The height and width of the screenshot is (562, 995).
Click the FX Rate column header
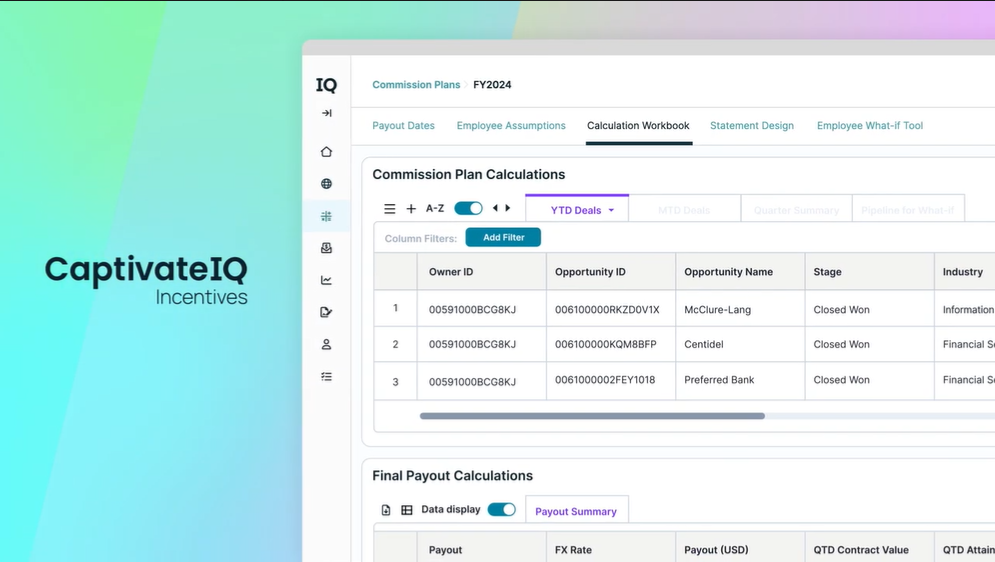pyautogui.click(x=611, y=549)
